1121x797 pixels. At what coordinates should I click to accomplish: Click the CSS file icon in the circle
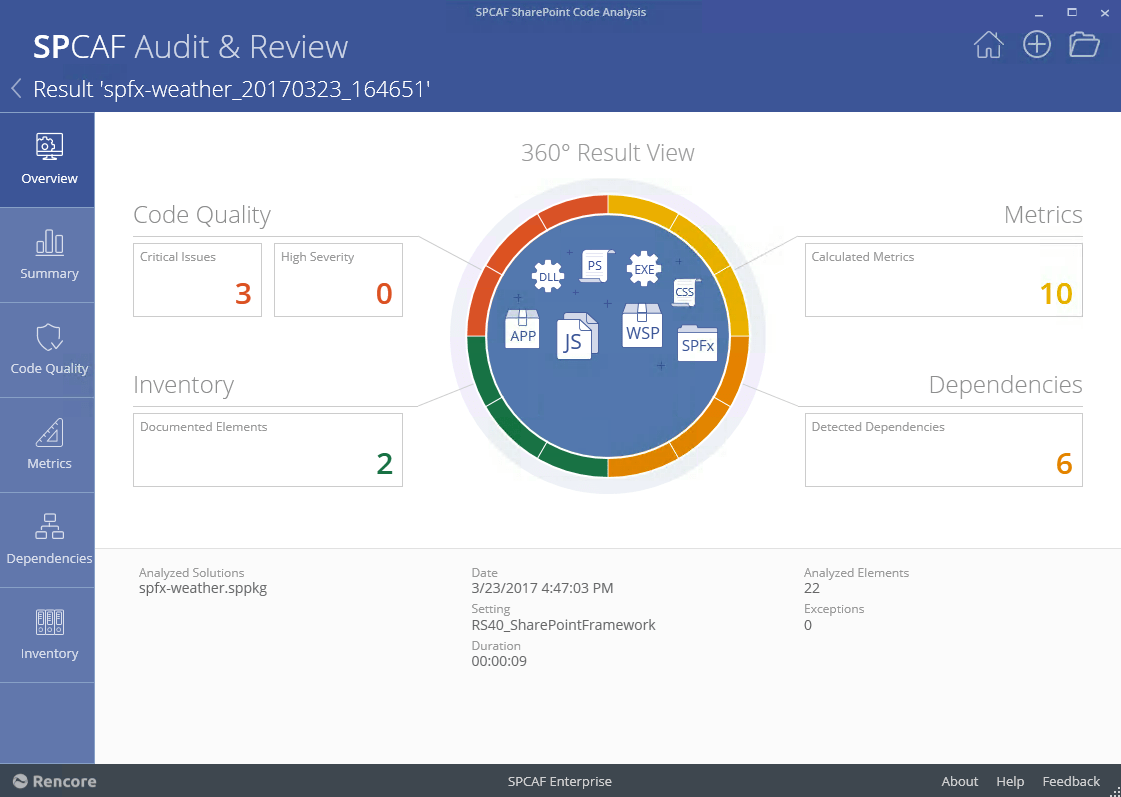pos(685,292)
